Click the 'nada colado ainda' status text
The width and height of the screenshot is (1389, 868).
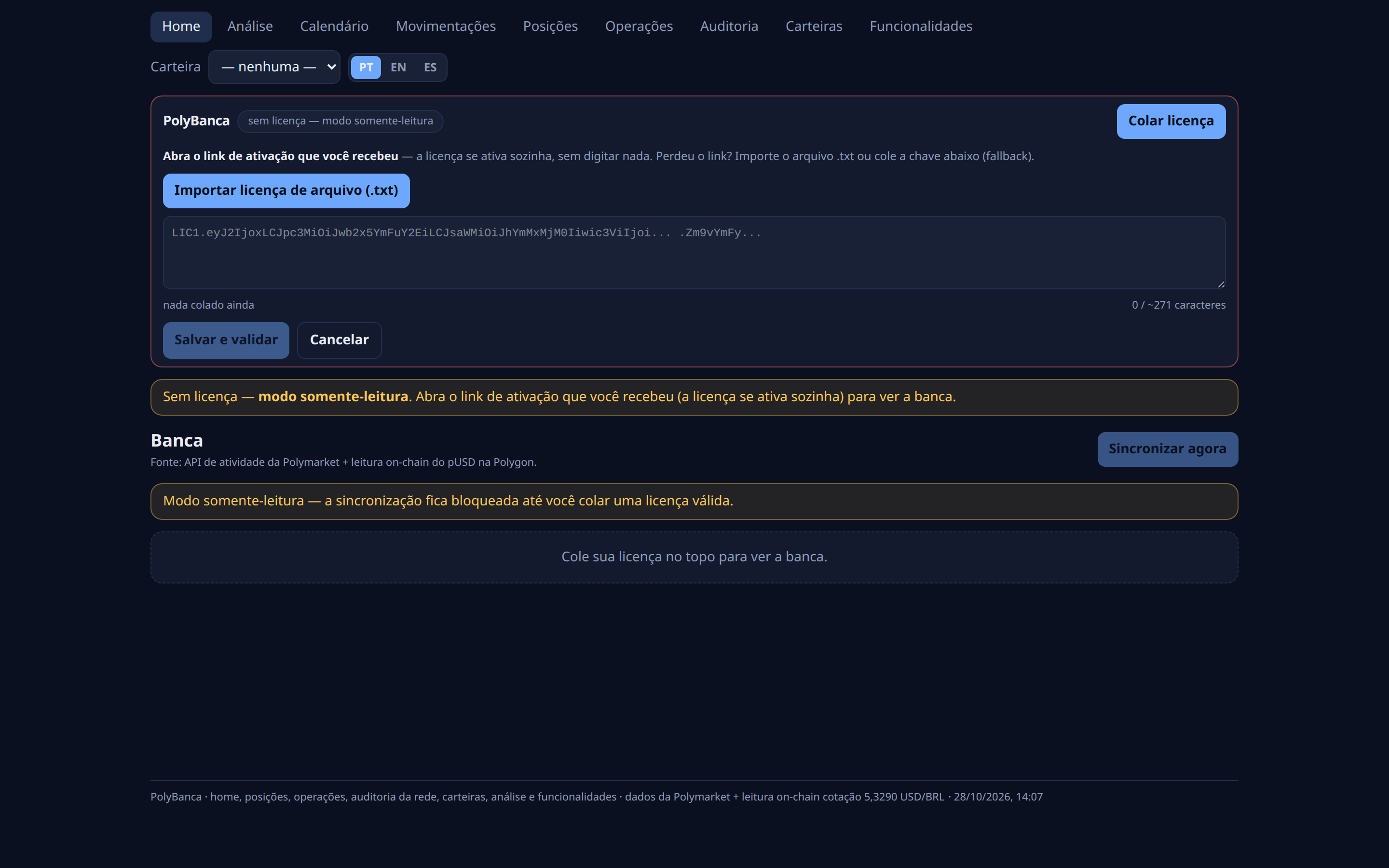[208, 305]
